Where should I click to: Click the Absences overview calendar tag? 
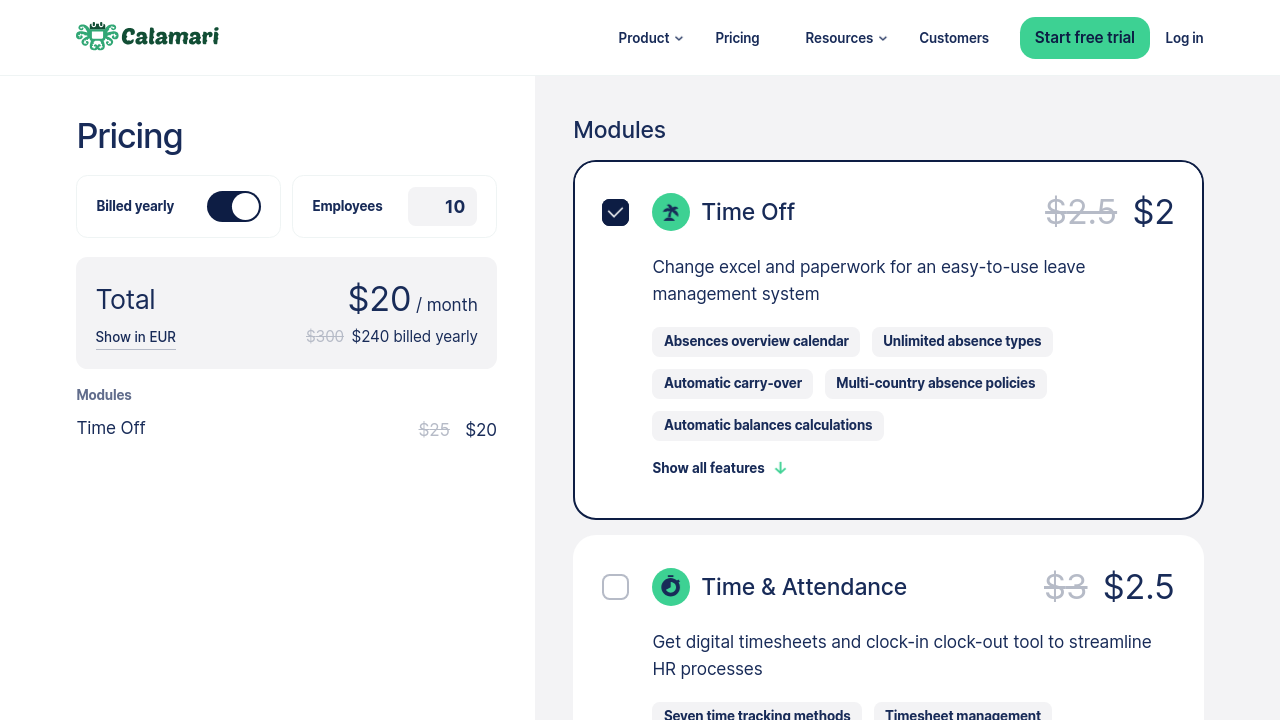[x=756, y=342]
